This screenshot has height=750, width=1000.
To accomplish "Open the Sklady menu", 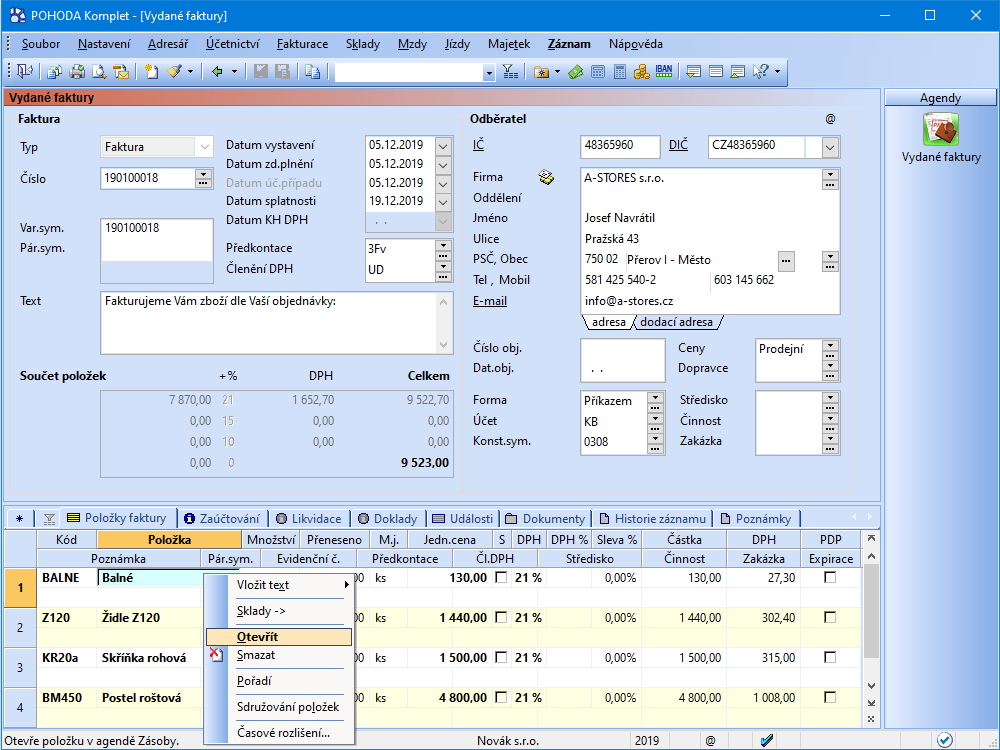I will pos(362,44).
